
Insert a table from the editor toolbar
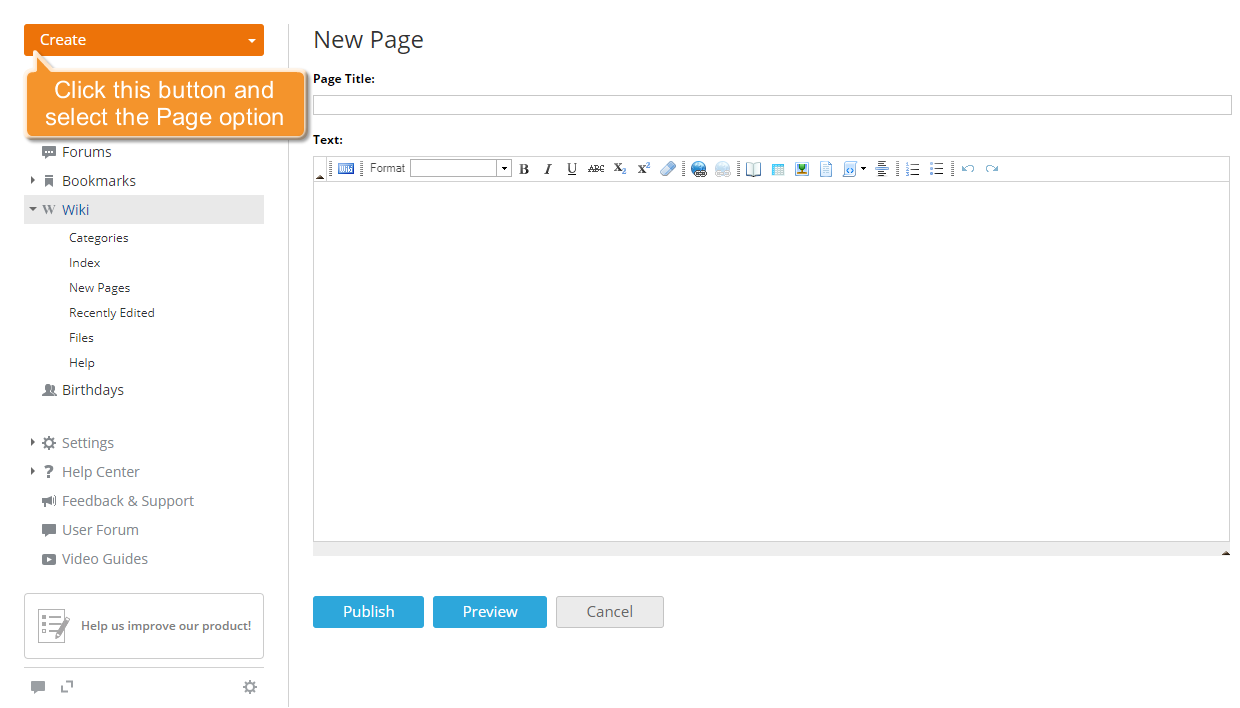778,169
